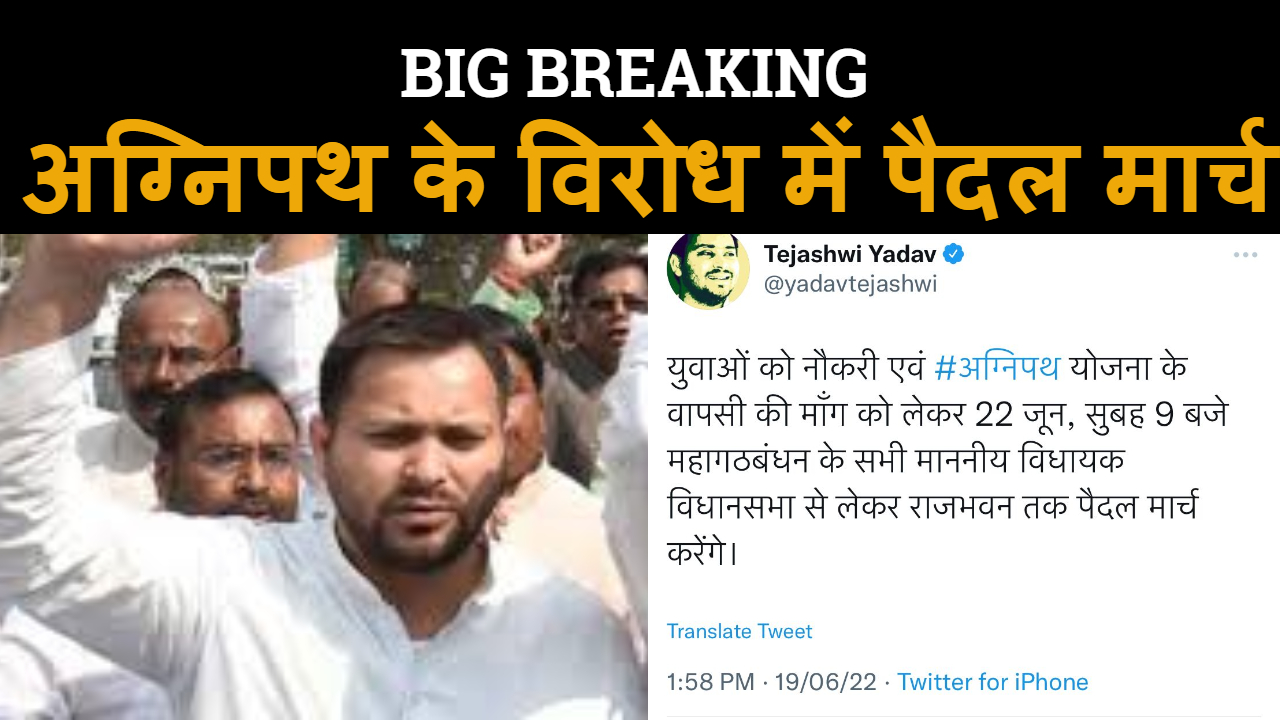Open the Twitter for iPhone source link
1280x720 pixels.
point(992,682)
